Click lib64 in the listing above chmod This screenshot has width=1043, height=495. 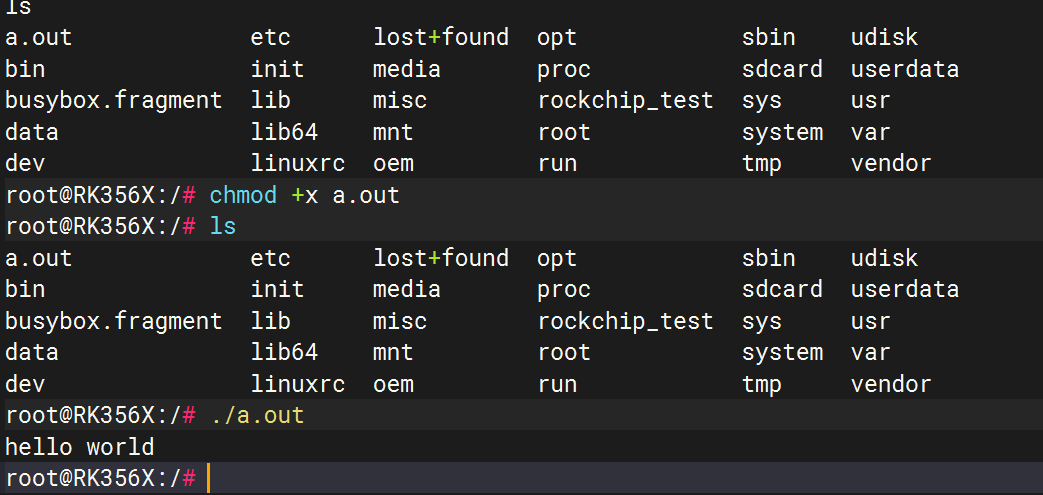pos(284,132)
